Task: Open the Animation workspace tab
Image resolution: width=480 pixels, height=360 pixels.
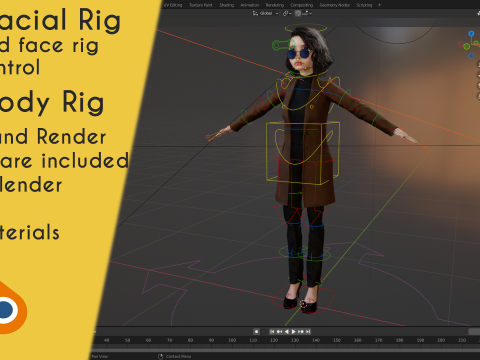Action: 250,5
